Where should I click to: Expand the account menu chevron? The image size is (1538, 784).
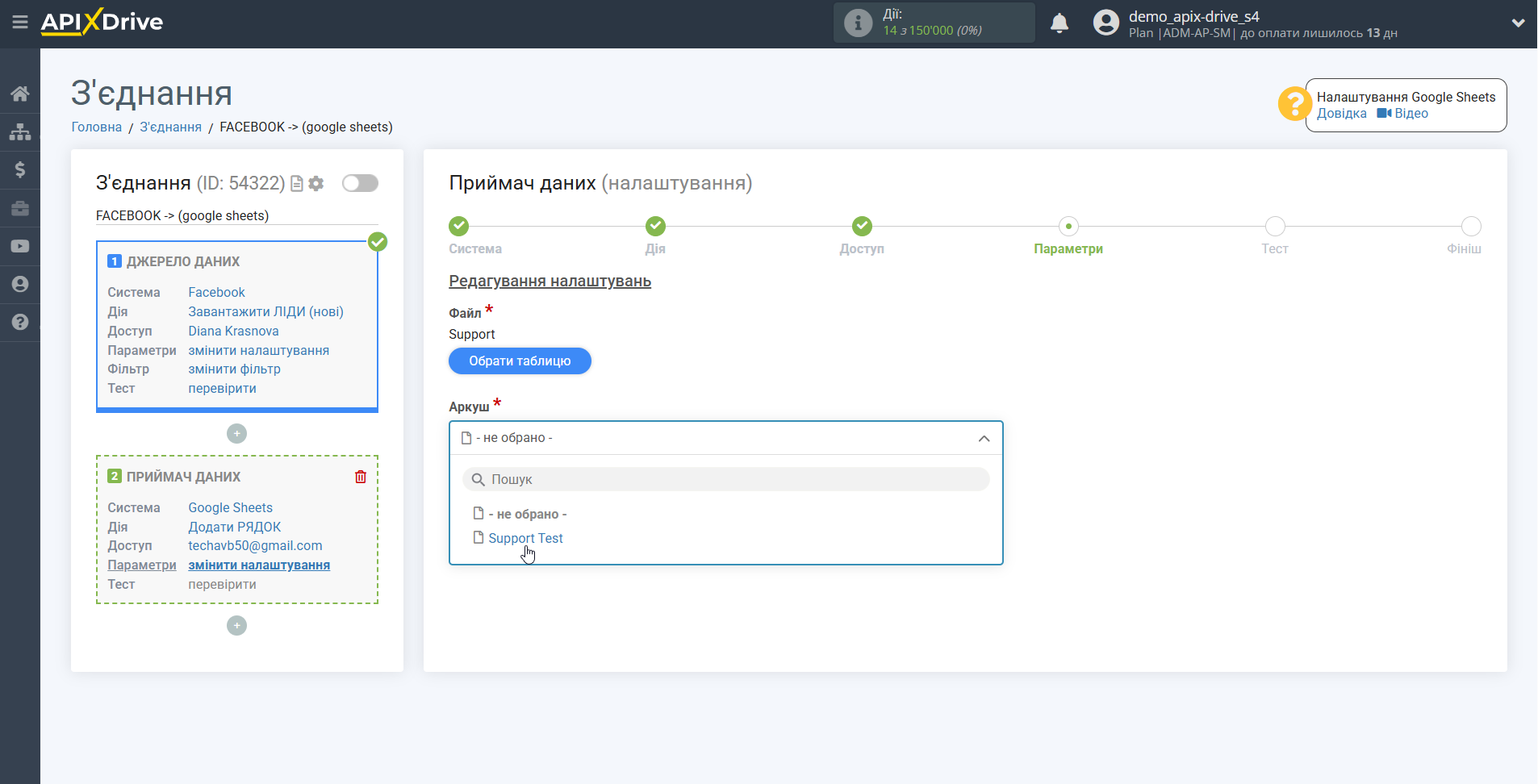coord(1518,23)
